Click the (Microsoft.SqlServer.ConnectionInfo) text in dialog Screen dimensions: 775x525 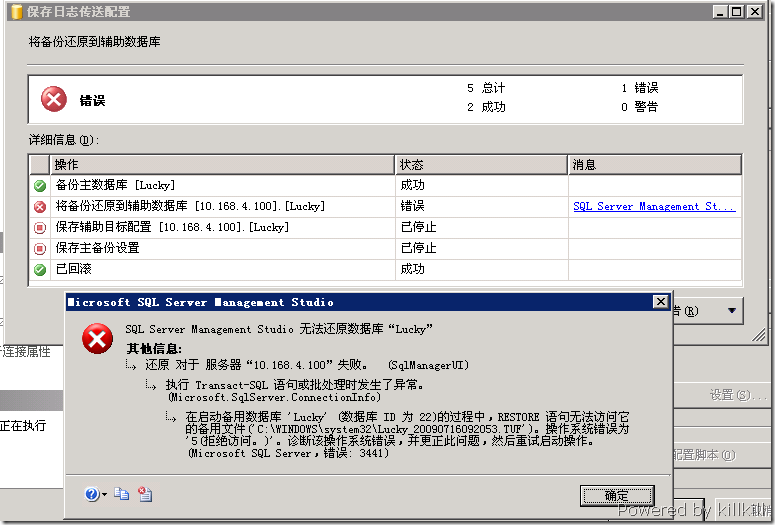275,397
